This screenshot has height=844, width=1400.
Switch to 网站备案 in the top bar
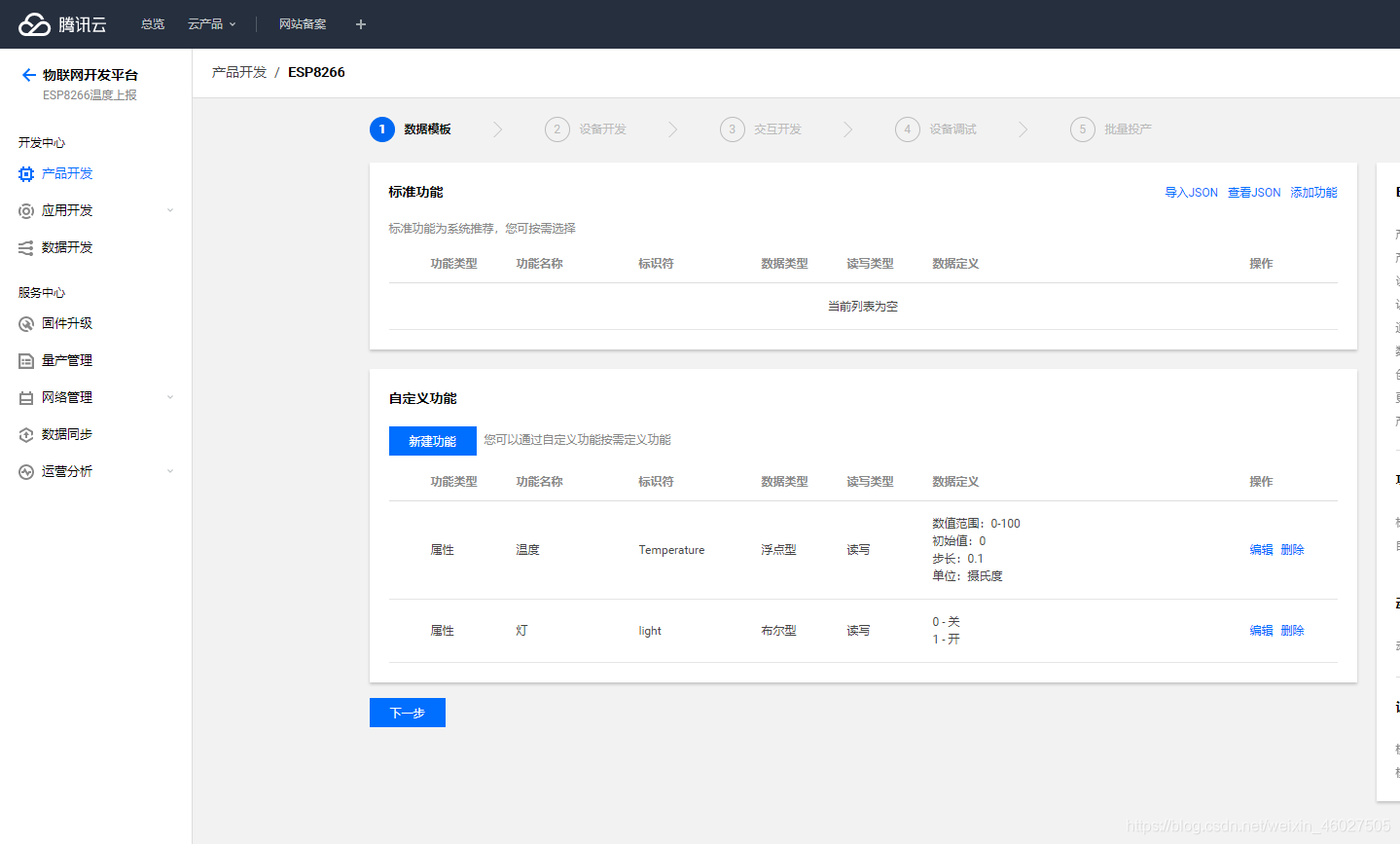302,23
